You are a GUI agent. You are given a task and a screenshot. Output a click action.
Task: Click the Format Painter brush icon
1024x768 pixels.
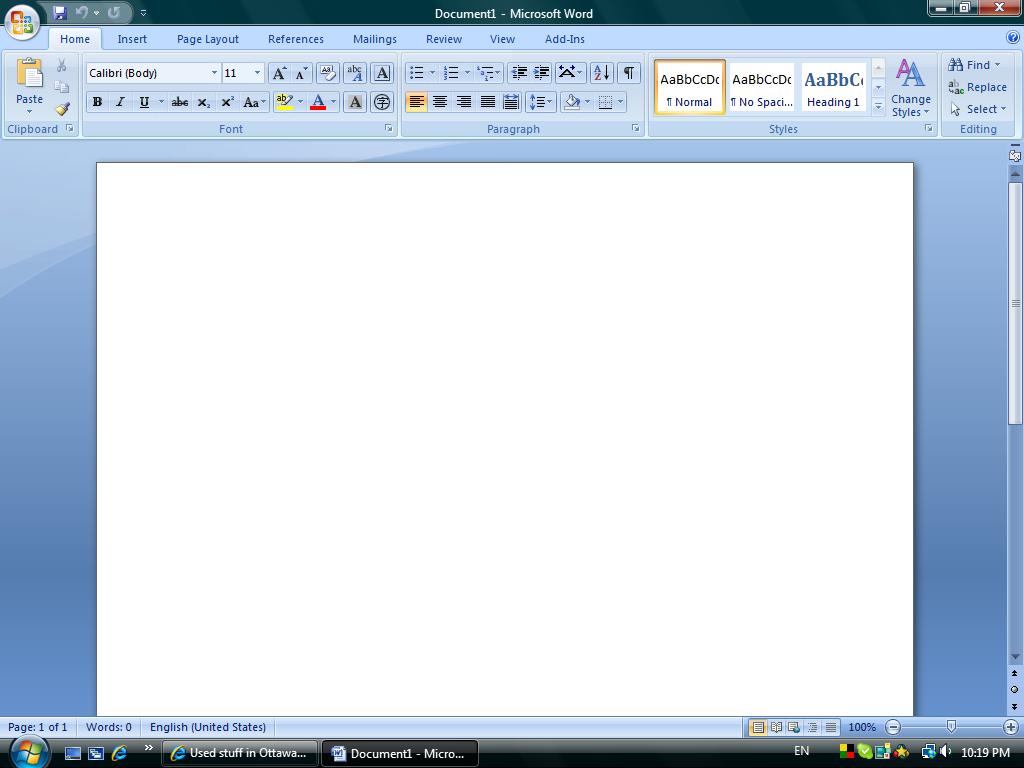tap(62, 109)
